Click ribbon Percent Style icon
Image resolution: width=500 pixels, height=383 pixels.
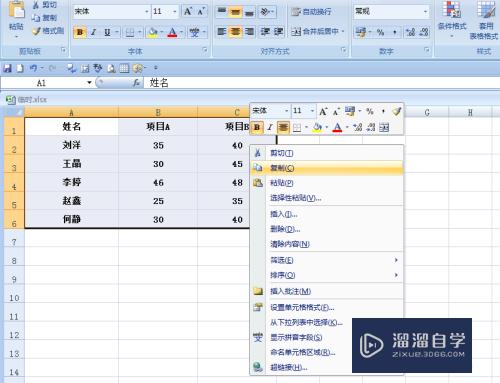tap(380, 32)
